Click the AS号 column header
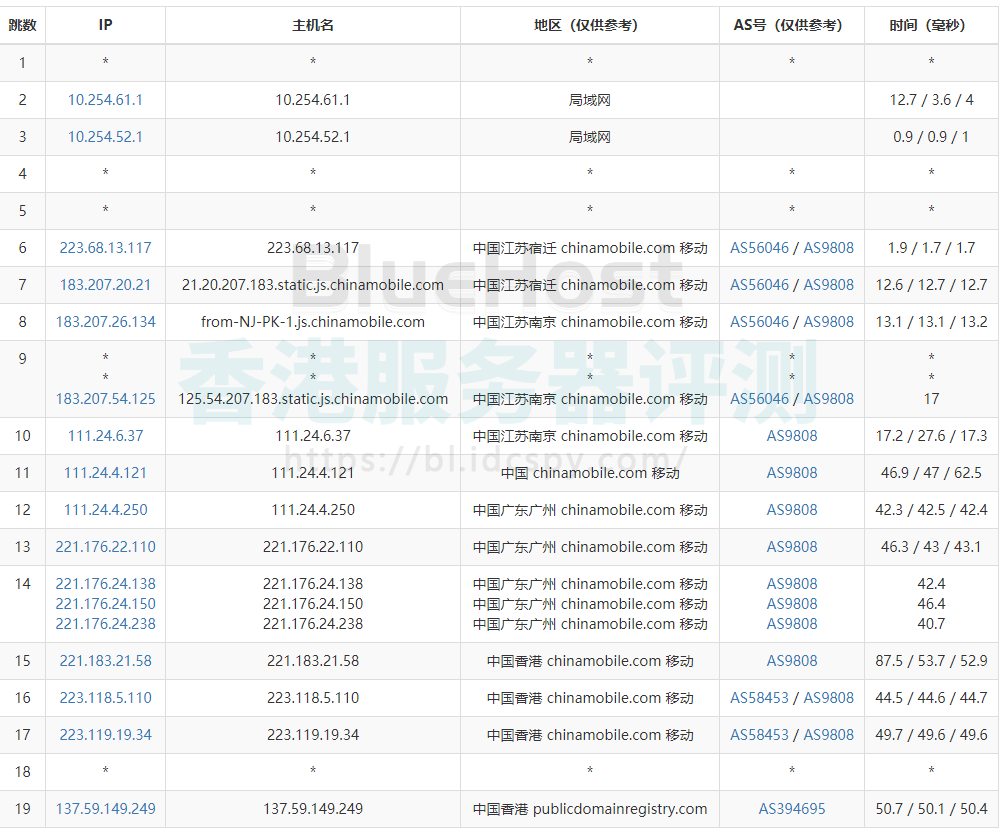 pos(791,25)
